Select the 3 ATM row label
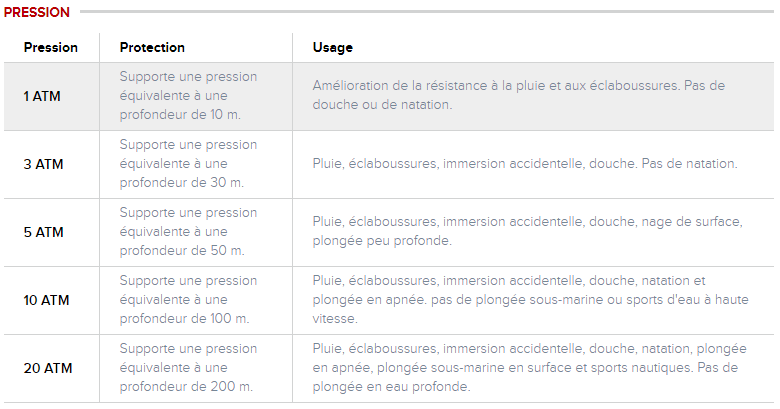780x409 pixels. pos(44,164)
